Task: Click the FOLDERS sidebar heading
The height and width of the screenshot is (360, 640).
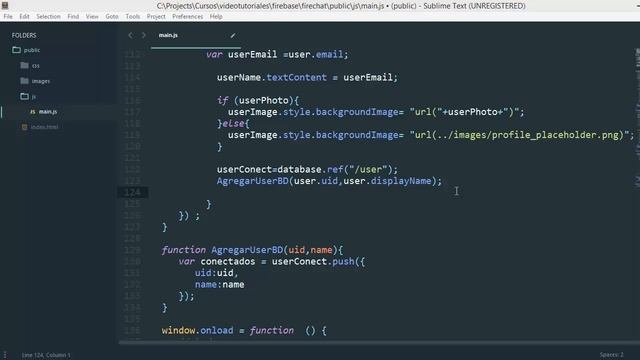Action: [24, 36]
